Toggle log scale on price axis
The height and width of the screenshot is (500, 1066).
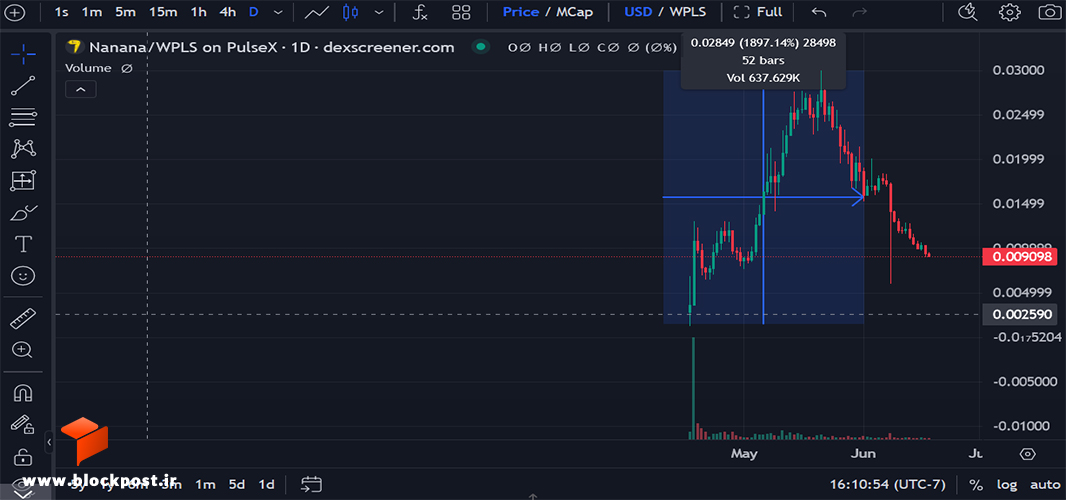[x=1007, y=484]
